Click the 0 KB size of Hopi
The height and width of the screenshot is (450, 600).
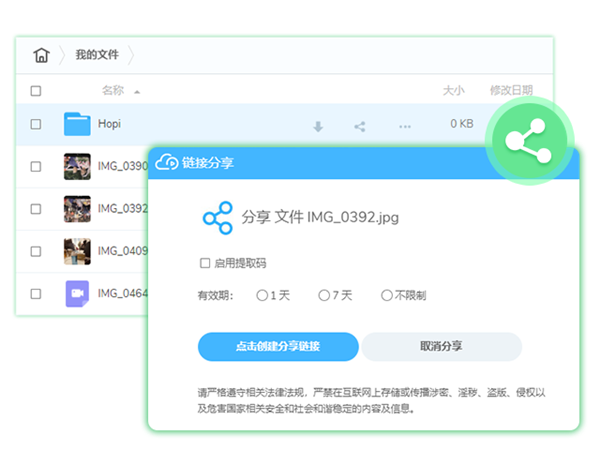tap(462, 124)
